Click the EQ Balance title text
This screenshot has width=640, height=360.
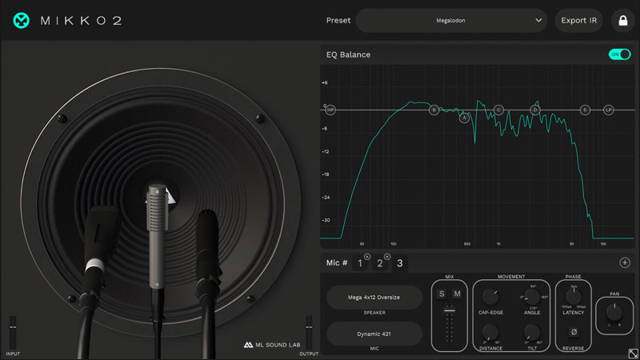[x=348, y=55]
